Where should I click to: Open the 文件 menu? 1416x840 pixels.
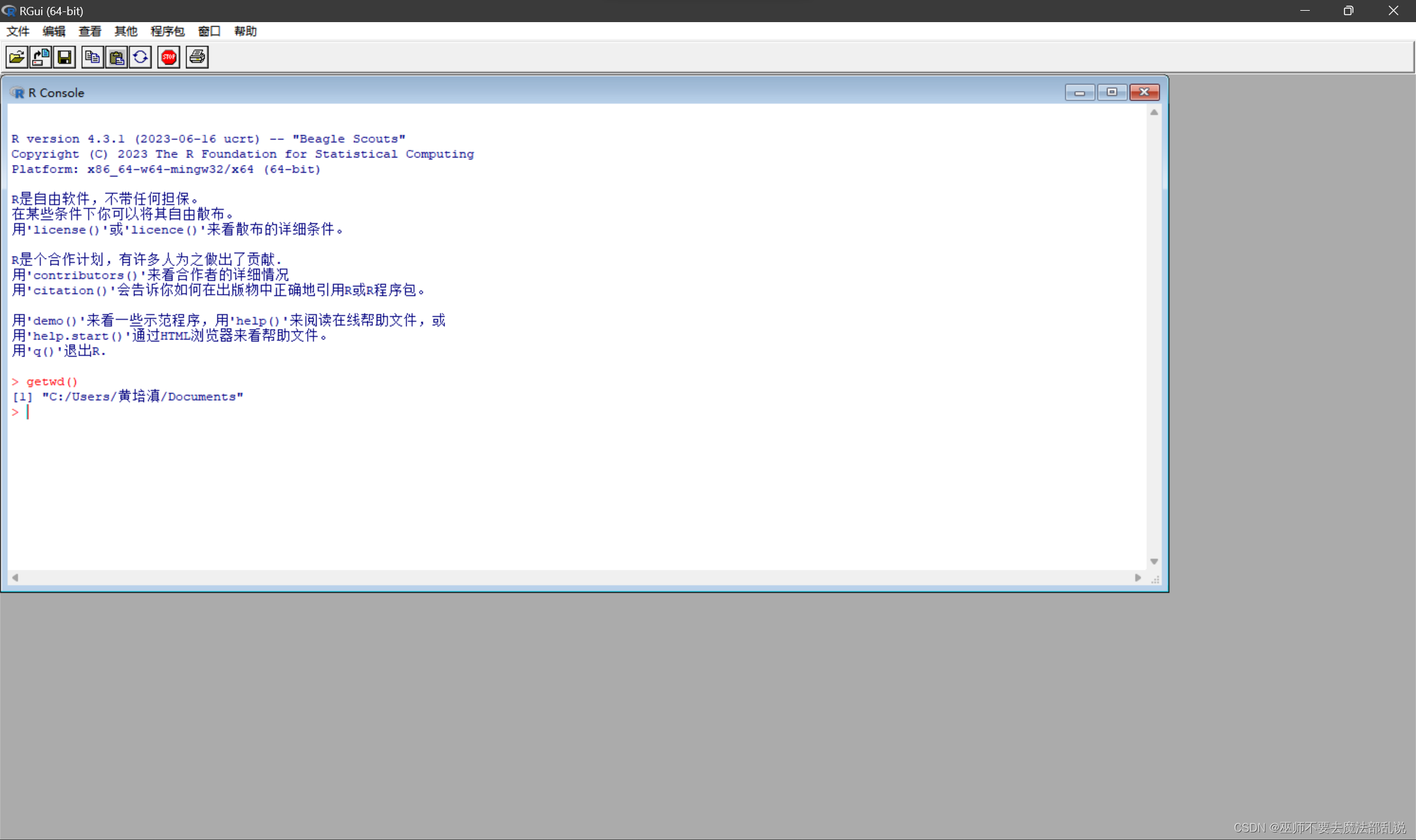click(x=18, y=31)
